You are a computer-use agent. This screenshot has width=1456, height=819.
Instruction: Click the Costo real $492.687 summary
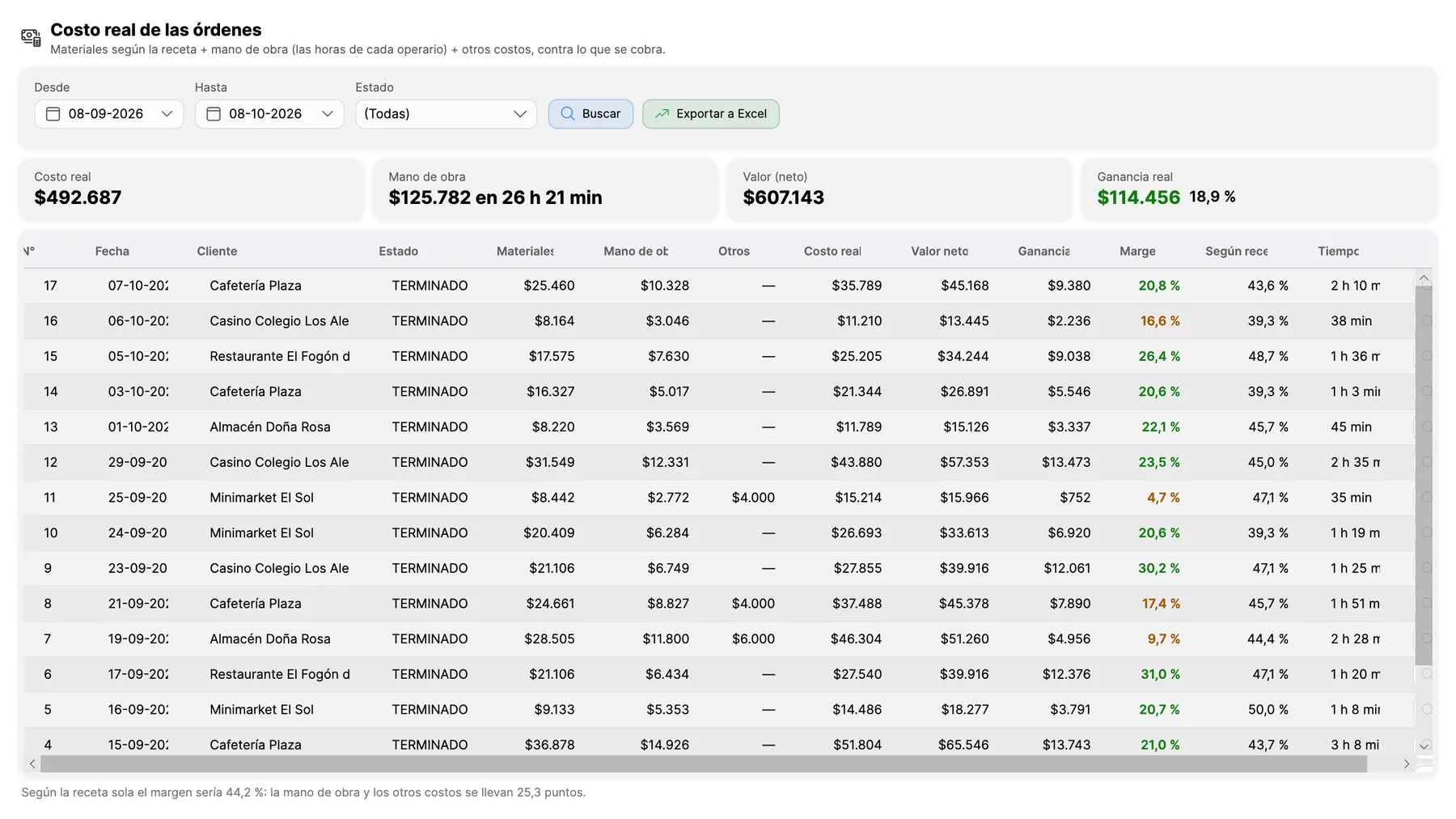[x=78, y=197]
